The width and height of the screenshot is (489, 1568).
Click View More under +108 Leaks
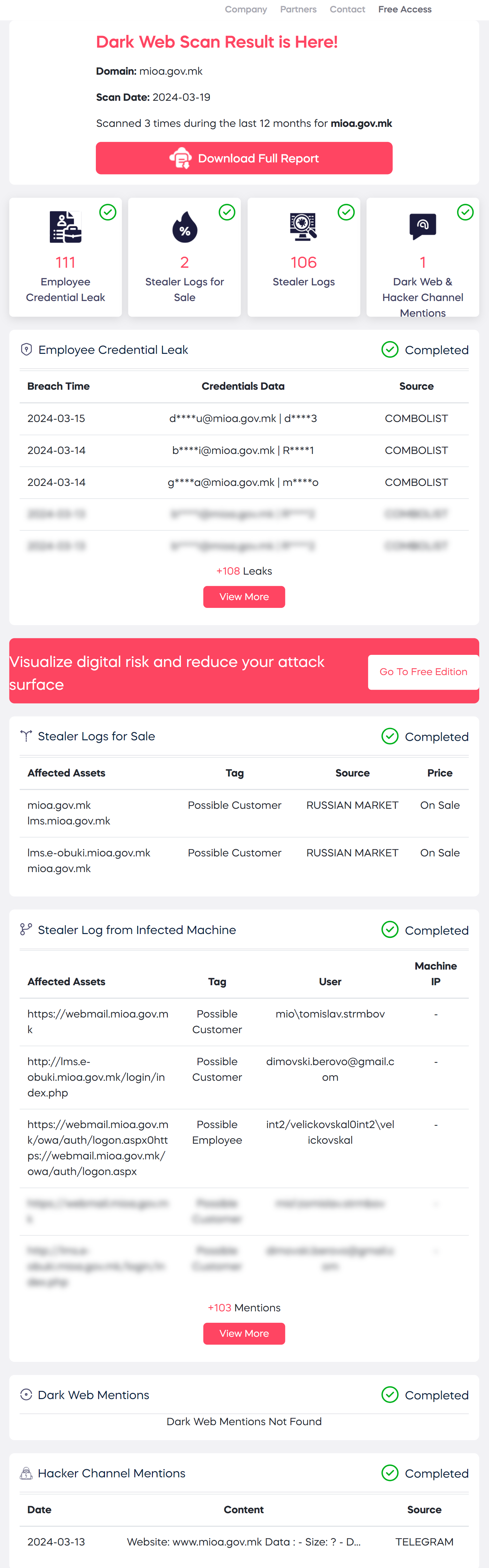click(x=244, y=596)
